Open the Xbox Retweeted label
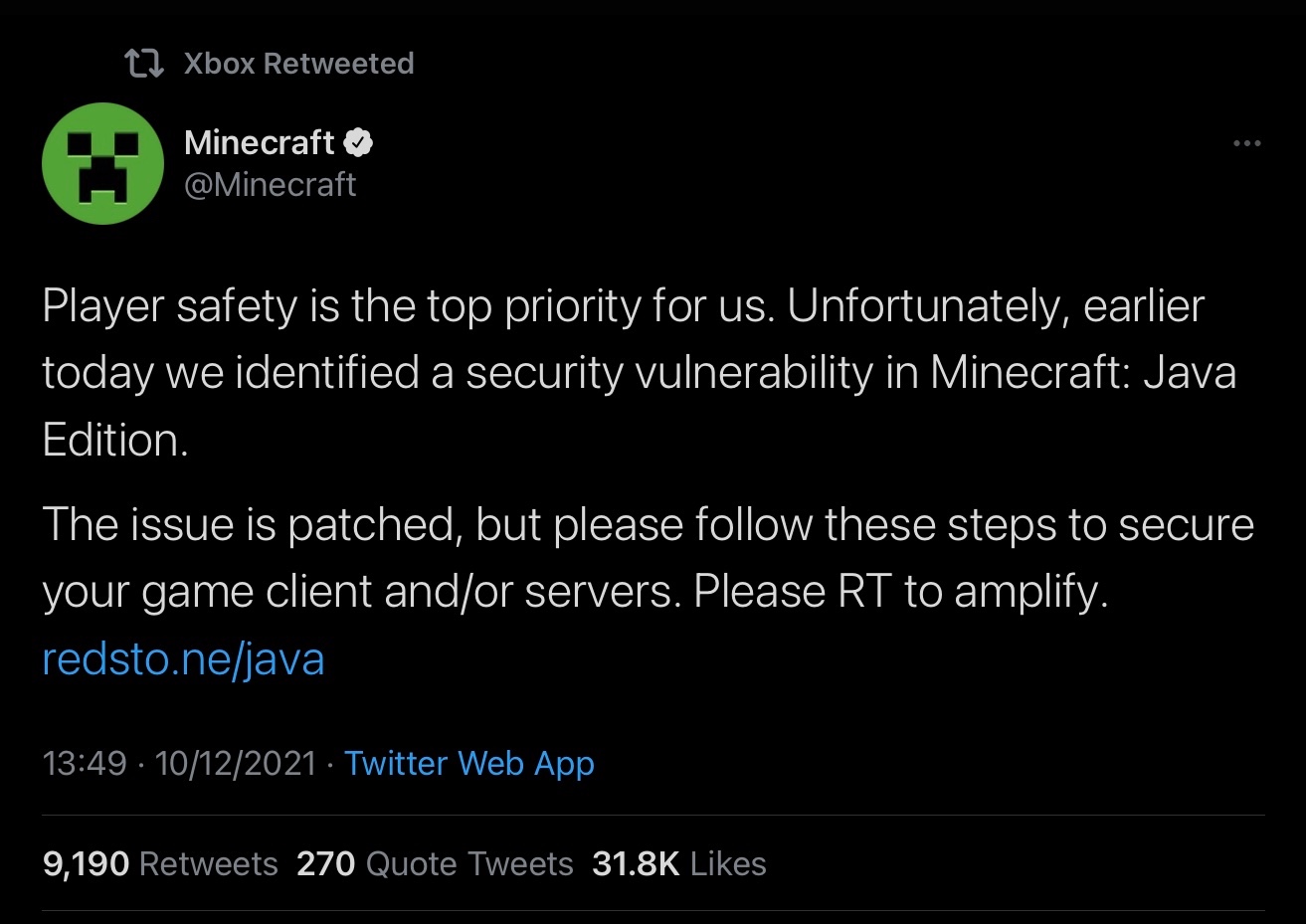Screen dimensions: 1306x924 (x=298, y=64)
